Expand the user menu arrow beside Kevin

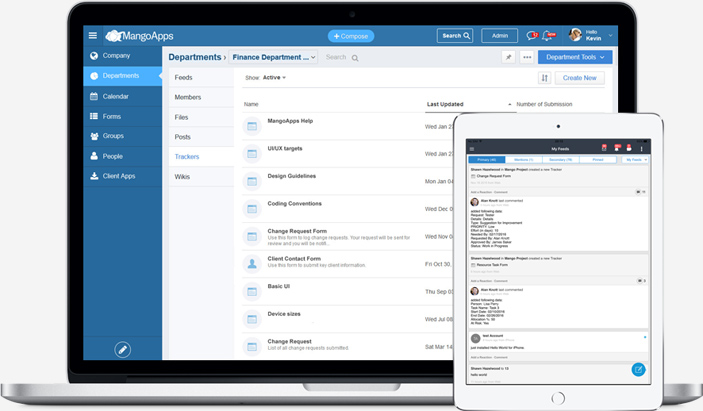tap(610, 35)
